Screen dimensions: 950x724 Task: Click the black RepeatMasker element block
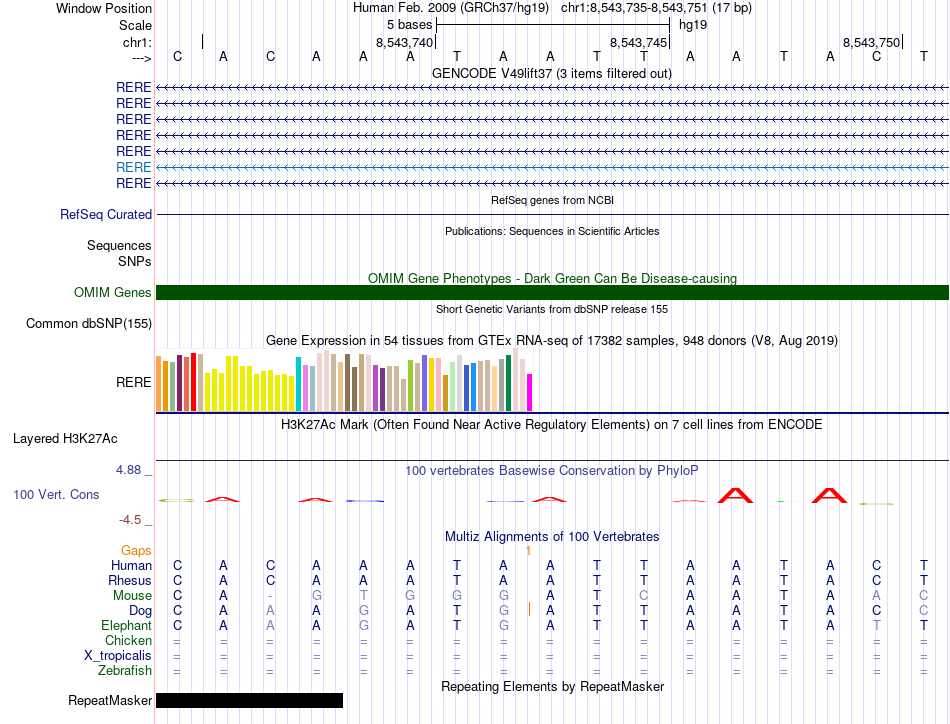tap(249, 700)
